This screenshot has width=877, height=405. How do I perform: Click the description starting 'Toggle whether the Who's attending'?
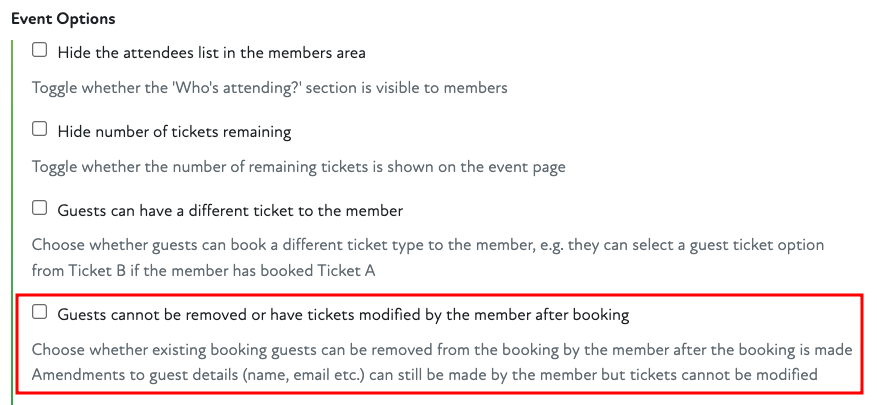coord(269,87)
